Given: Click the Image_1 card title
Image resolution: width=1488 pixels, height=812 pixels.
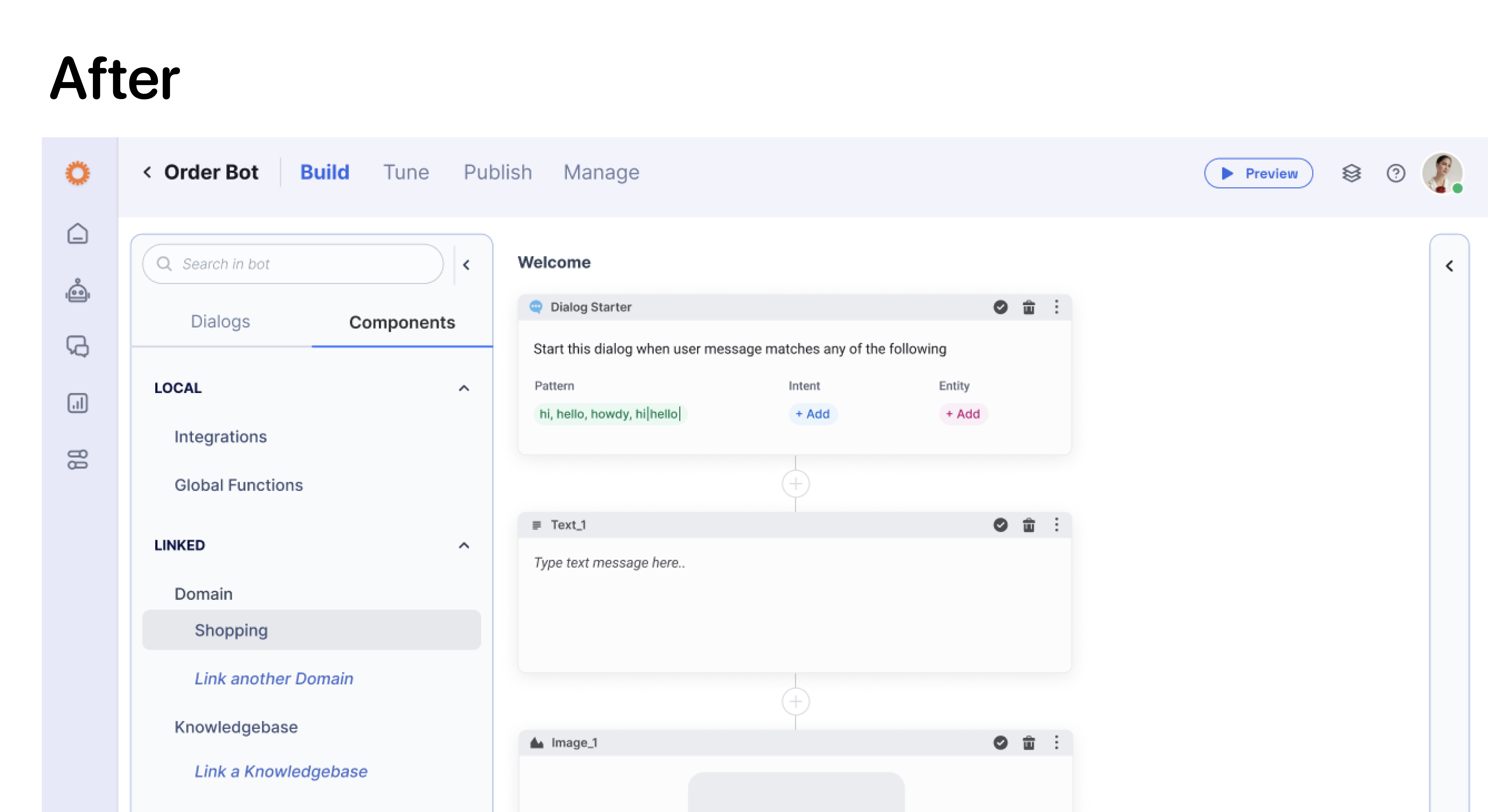Looking at the screenshot, I should (574, 743).
